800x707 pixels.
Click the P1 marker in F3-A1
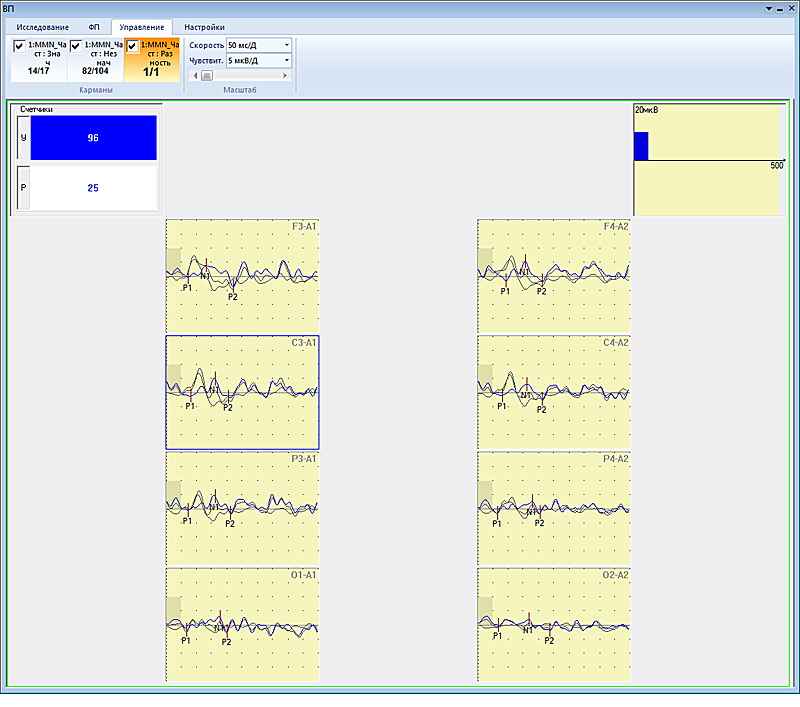[x=187, y=288]
